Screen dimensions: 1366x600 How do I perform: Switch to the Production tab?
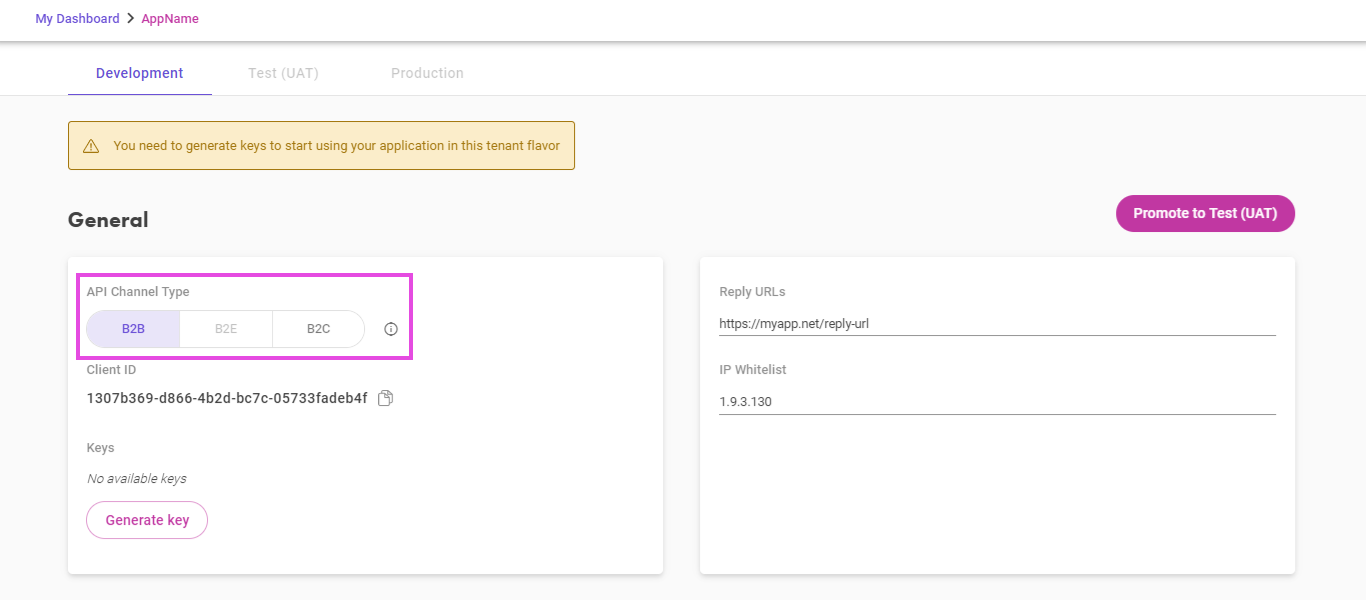point(427,73)
